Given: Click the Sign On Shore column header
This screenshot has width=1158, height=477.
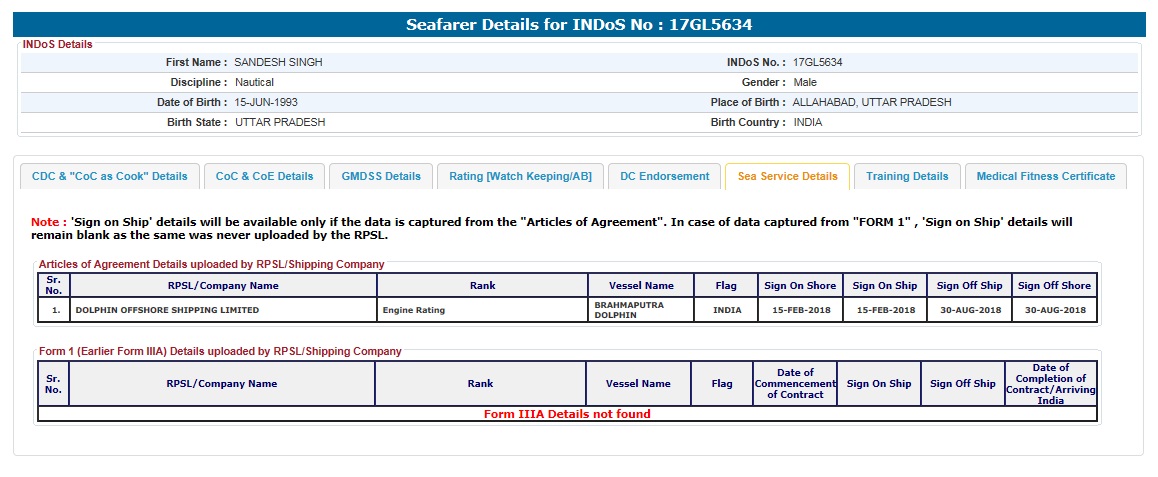Looking at the screenshot, I should pyautogui.click(x=800, y=286).
